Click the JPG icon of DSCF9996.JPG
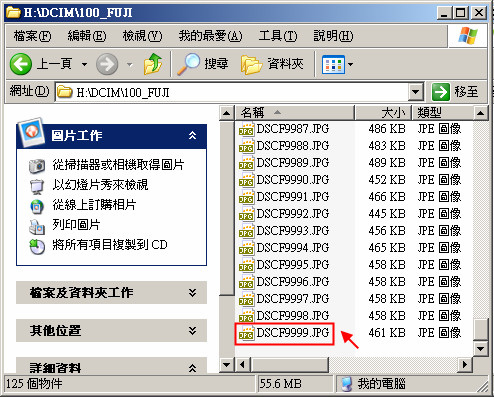Viewport: 494px width, 397px height. coord(246,282)
